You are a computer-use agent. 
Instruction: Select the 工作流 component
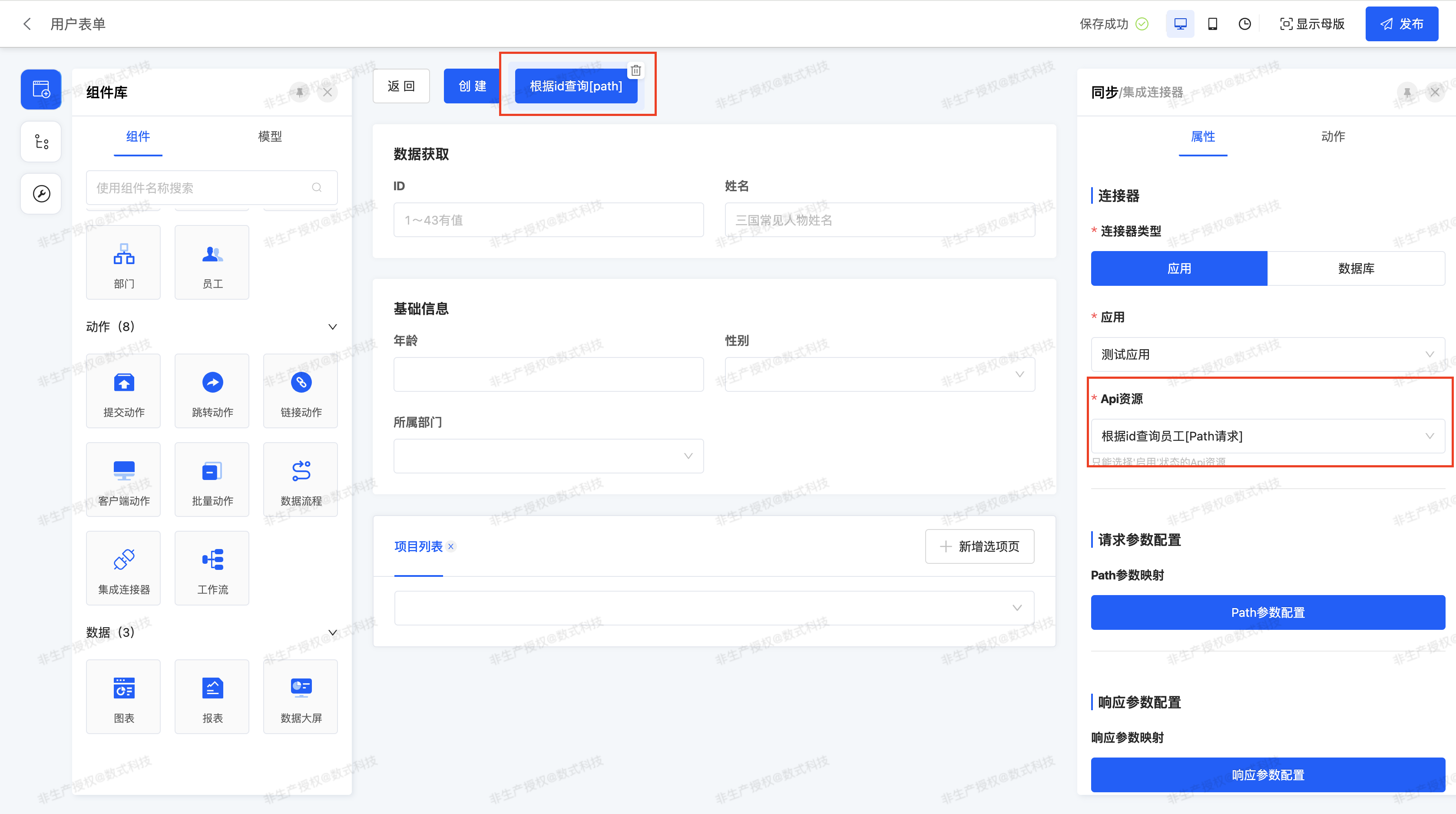click(x=212, y=568)
